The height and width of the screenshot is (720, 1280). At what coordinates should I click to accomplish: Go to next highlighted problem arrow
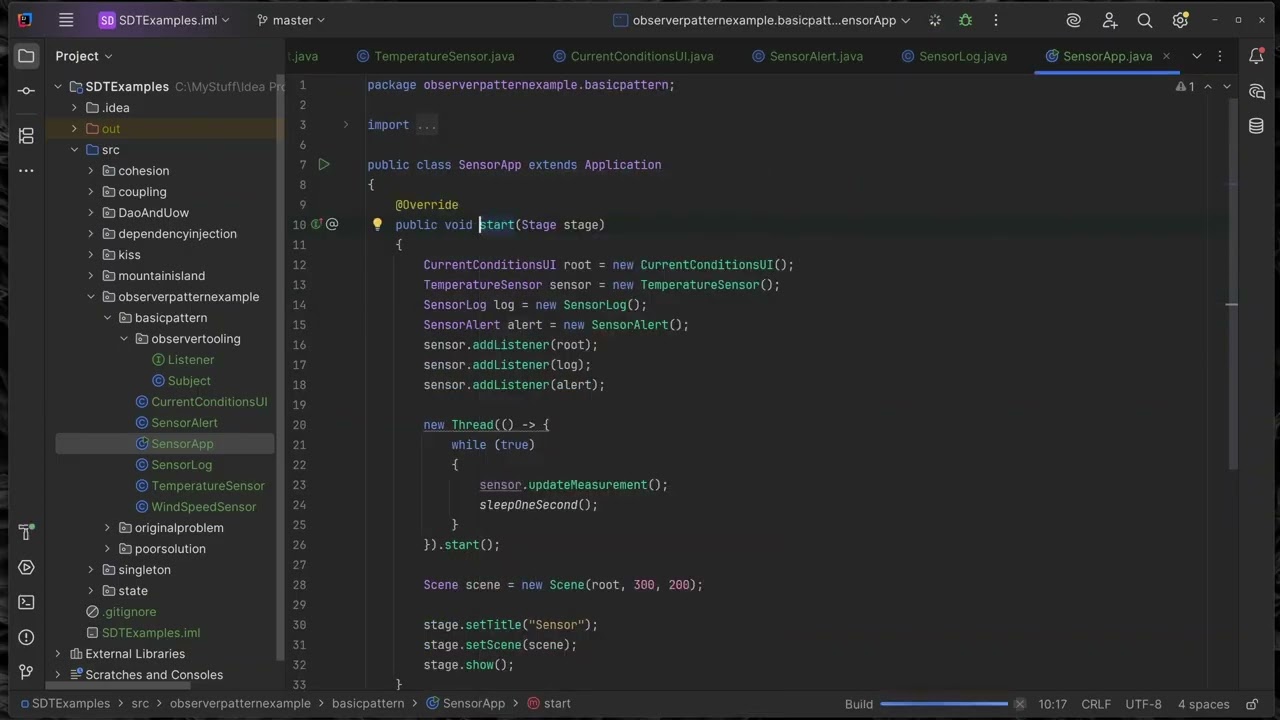pos(1227,87)
